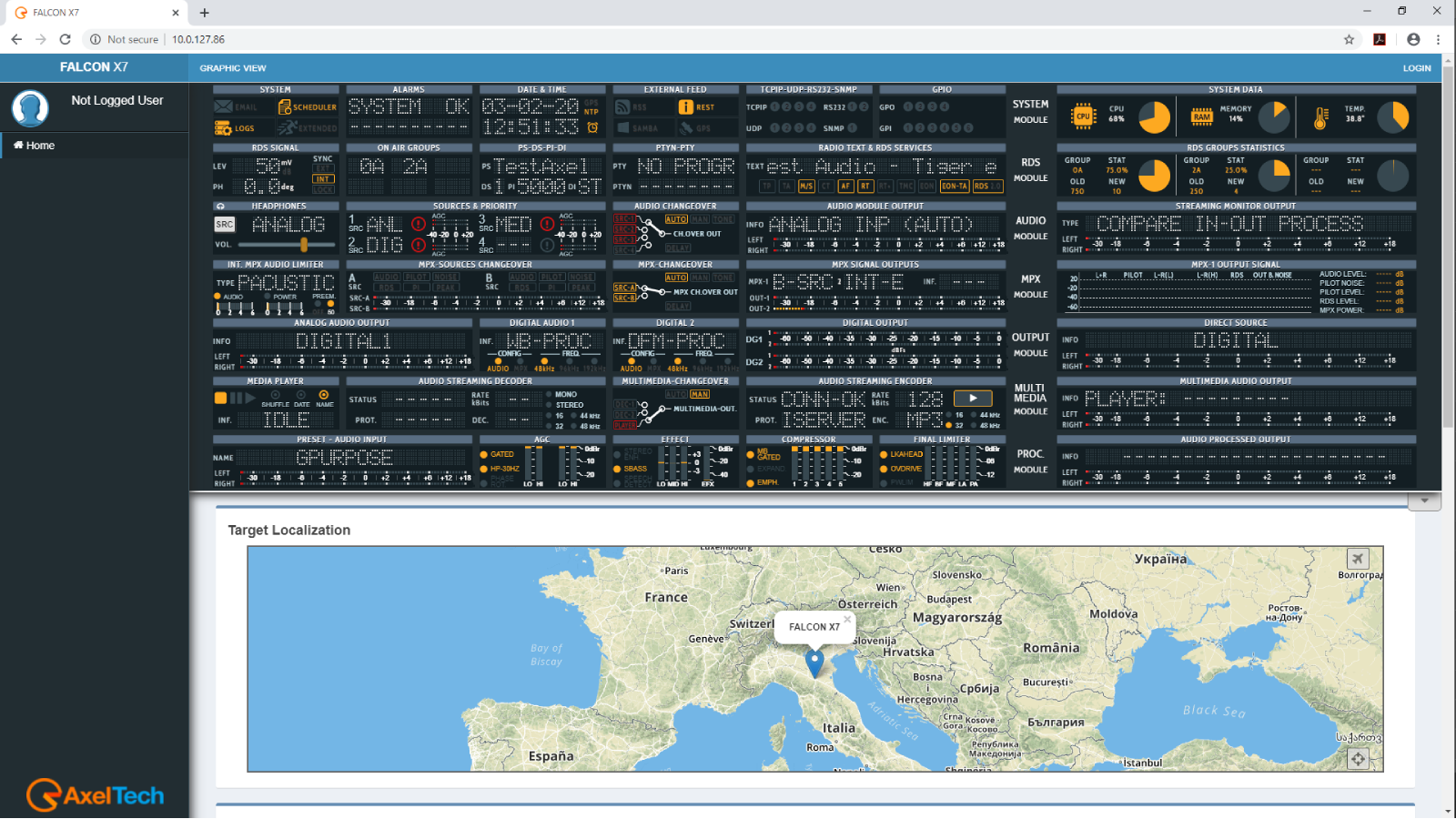This screenshot has height=819, width=1456.
Task: Click the crosshair locate icon on map
Action: pyautogui.click(x=1358, y=758)
